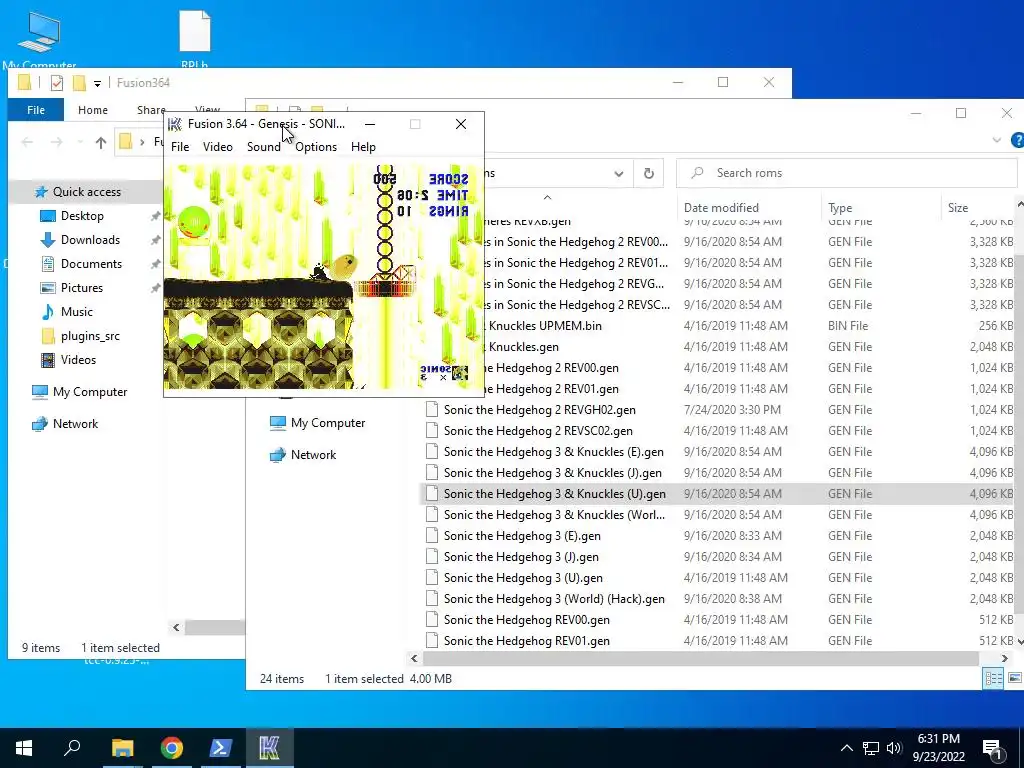The width and height of the screenshot is (1024, 768).
Task: Select Sonic the Hedgehog REV00.gen
Action: point(526,620)
